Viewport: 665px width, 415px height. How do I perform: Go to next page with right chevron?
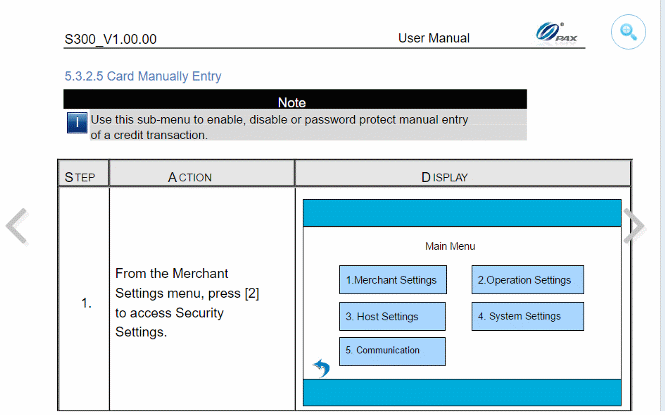(x=635, y=225)
